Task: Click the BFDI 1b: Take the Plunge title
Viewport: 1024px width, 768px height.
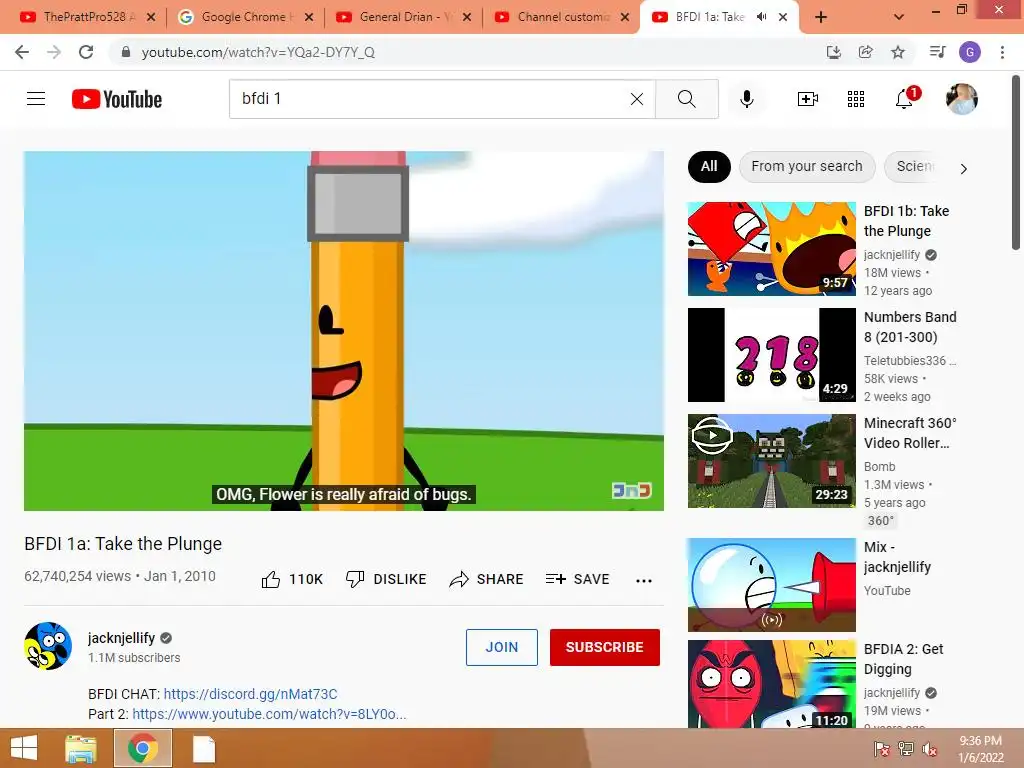Action: click(906, 221)
